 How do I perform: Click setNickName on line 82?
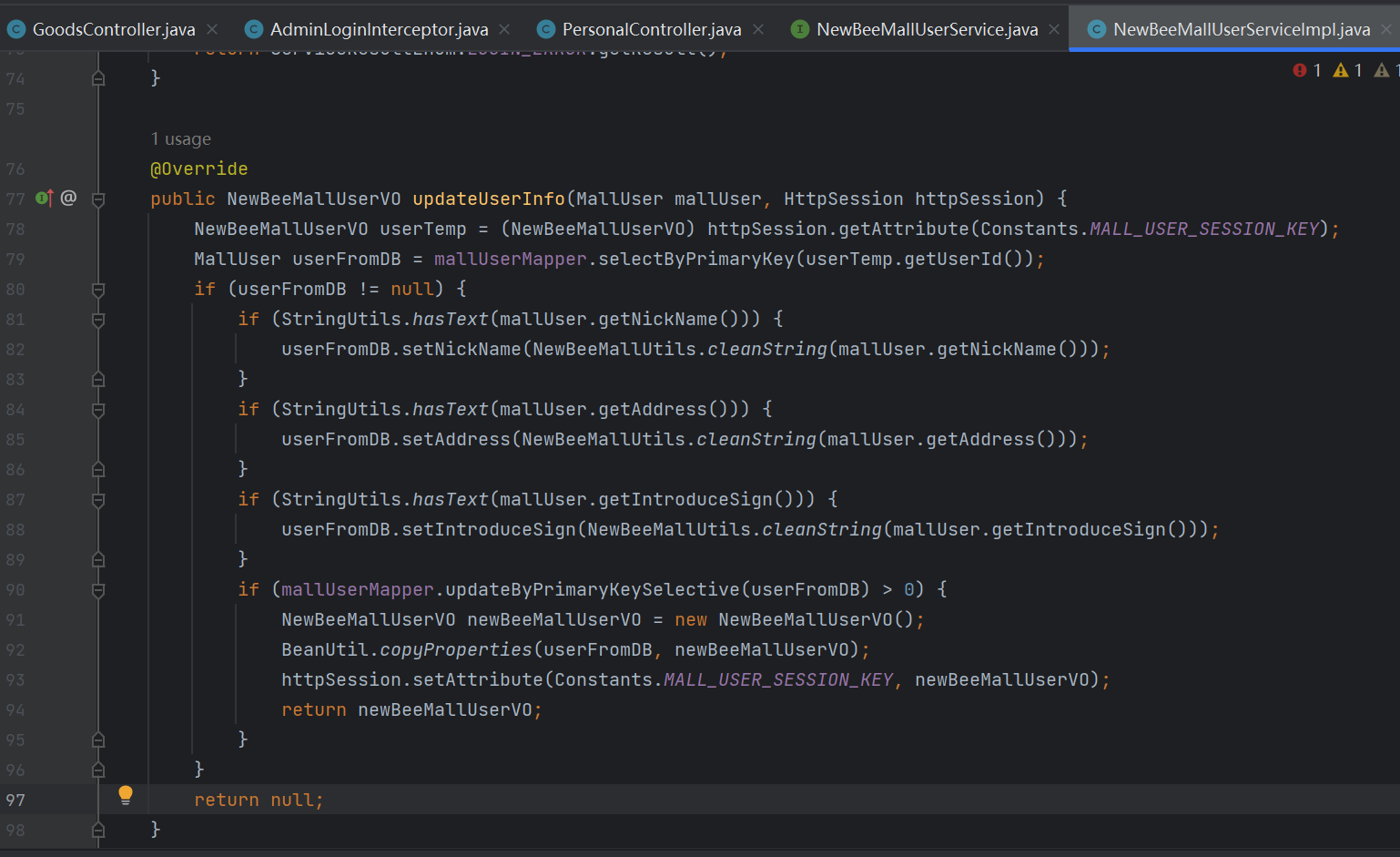[x=462, y=349]
